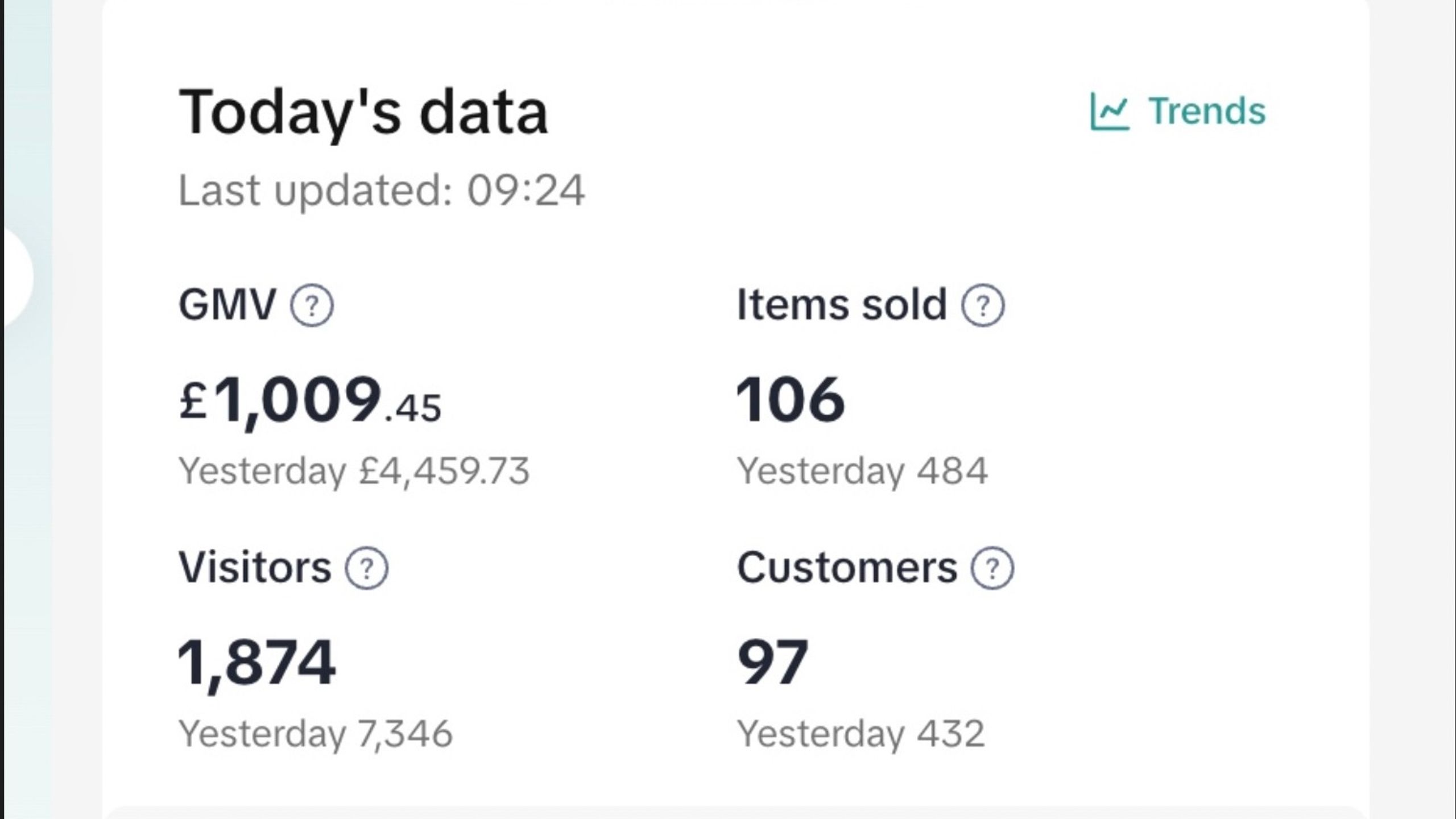
Task: Click the Trends line chart icon
Action: click(x=1109, y=111)
